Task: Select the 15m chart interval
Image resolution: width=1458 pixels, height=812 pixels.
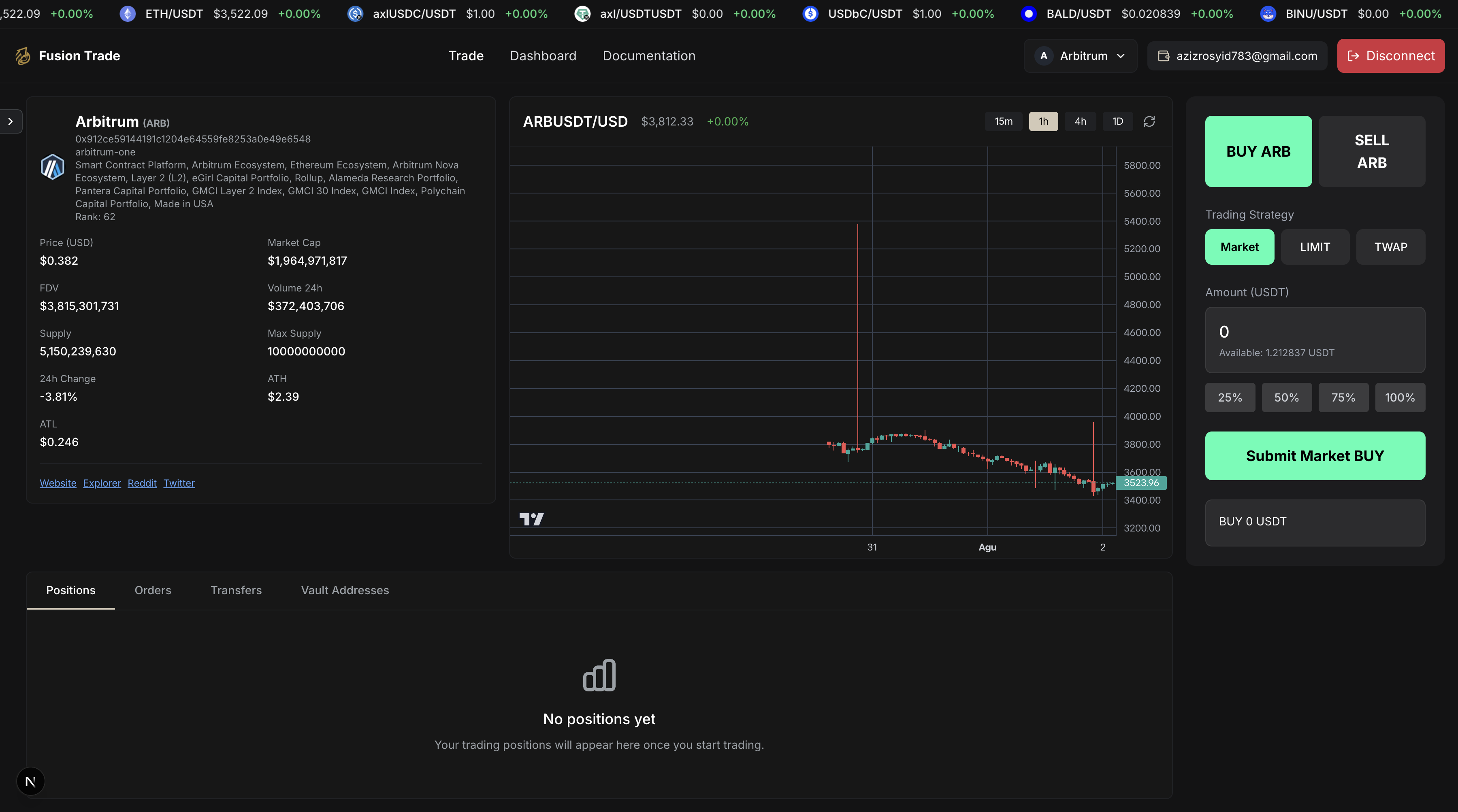Action: point(1004,121)
